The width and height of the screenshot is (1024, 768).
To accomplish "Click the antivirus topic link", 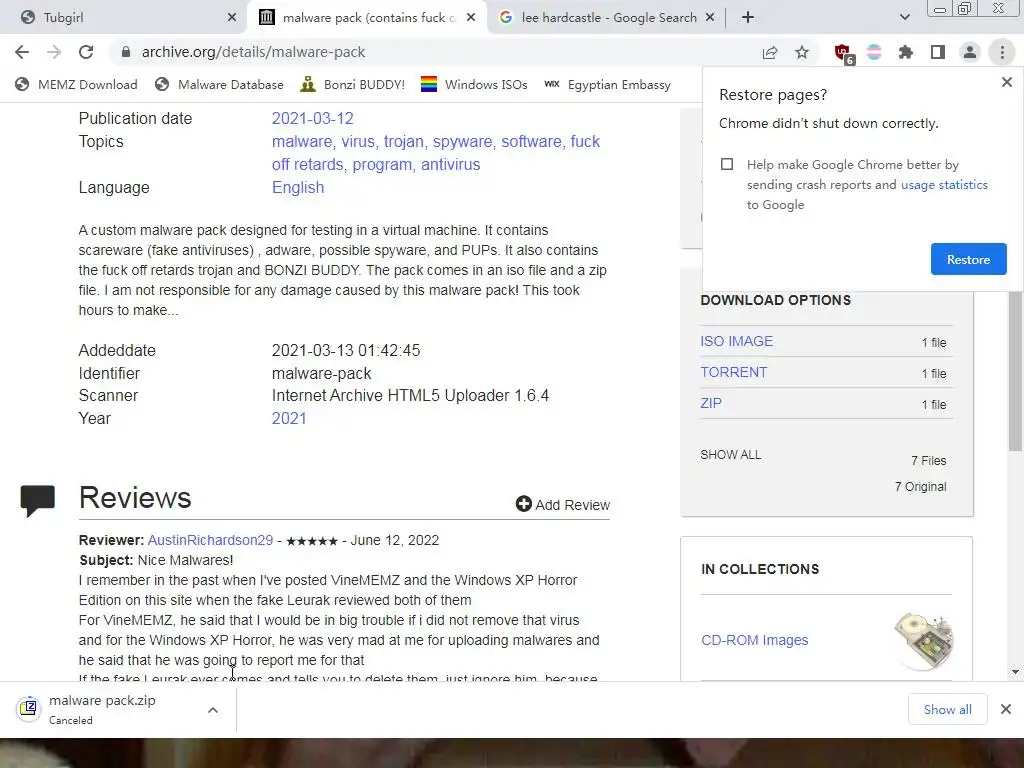I will click(451, 164).
